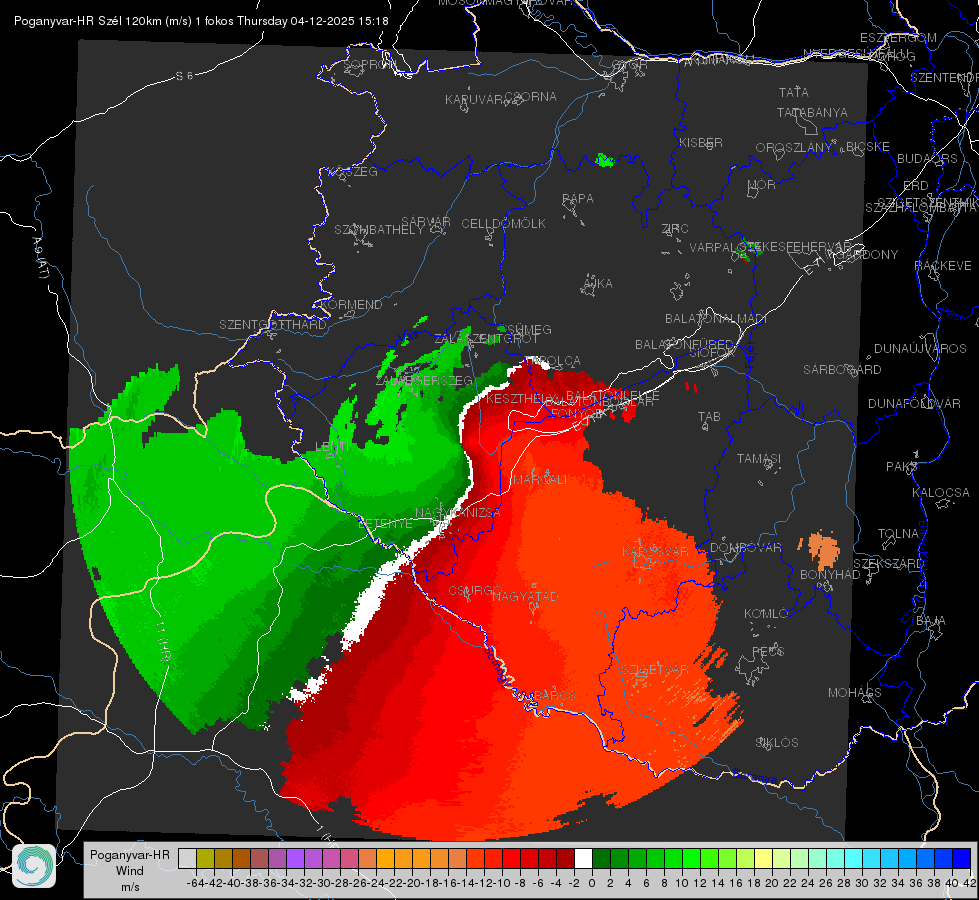The image size is (979, 900).
Task: Click the Poganyvar-HR Wind m/s legend label
Action: pos(129,871)
